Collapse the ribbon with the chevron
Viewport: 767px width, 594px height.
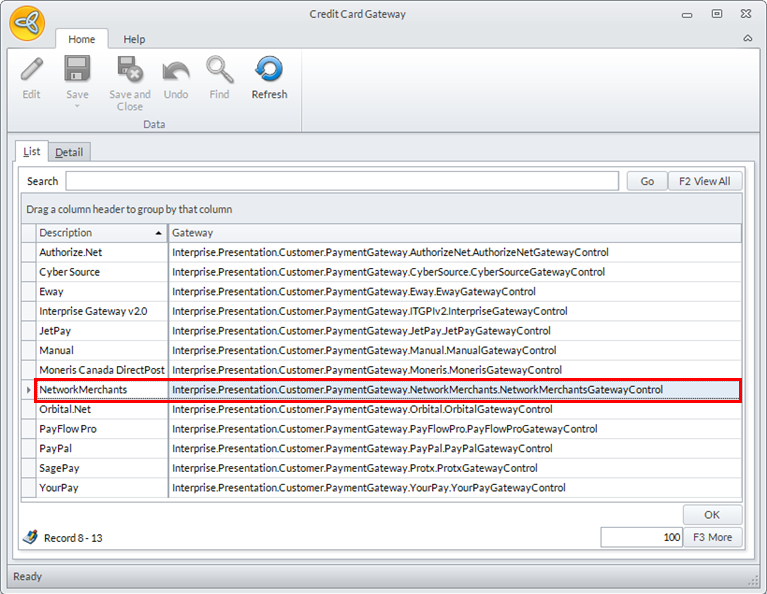tap(748, 39)
